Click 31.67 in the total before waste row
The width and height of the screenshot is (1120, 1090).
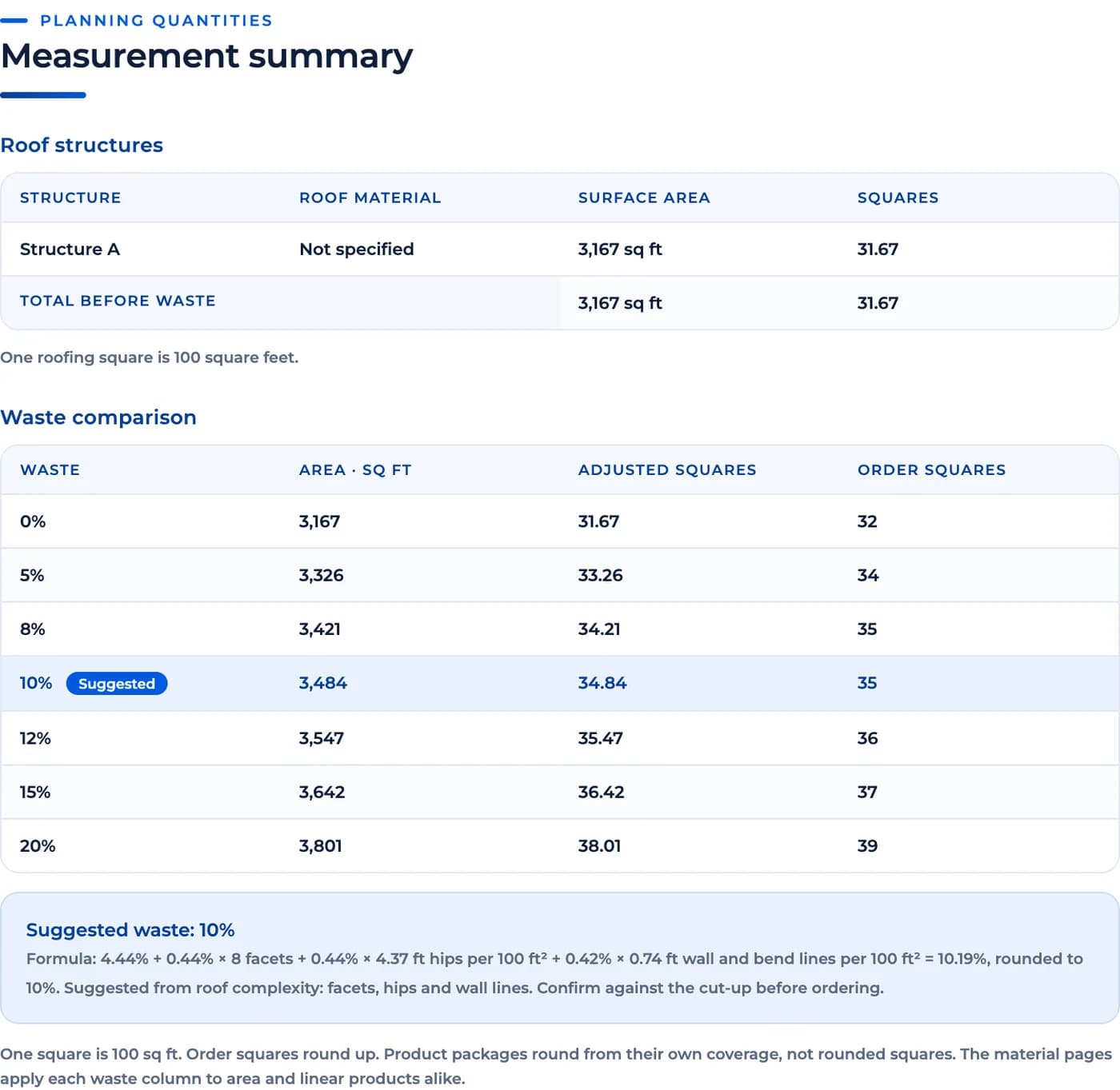point(878,303)
